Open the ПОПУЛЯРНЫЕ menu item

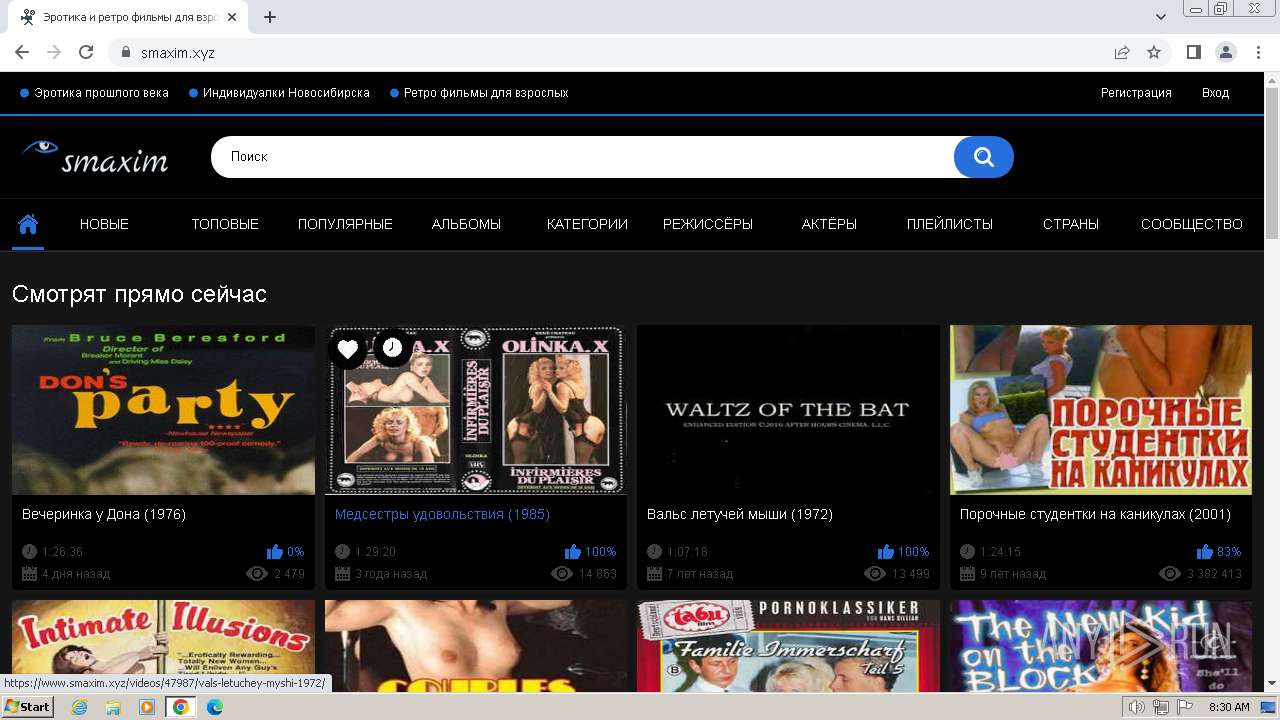[345, 224]
